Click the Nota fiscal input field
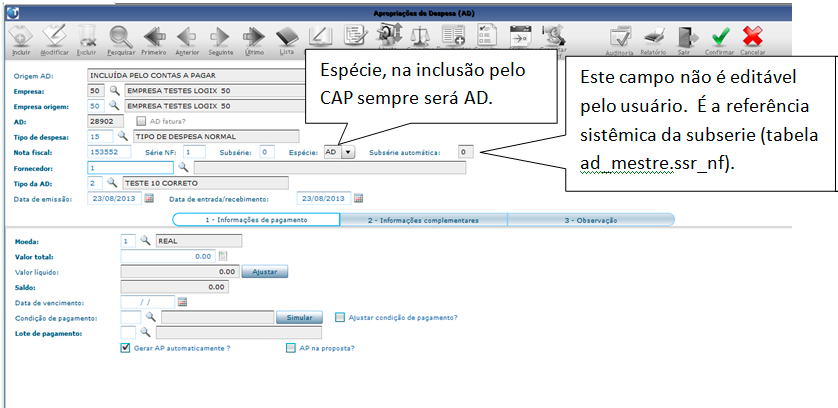Screen dimensions: 838x408 [x=109, y=152]
